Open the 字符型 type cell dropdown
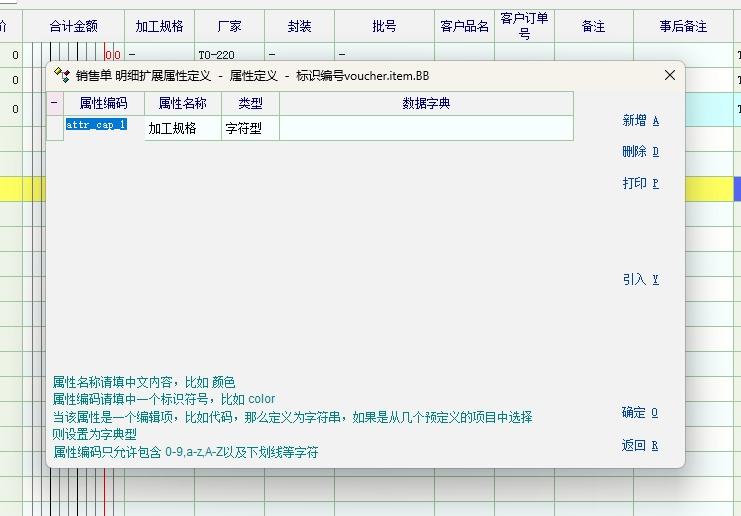 coord(250,128)
